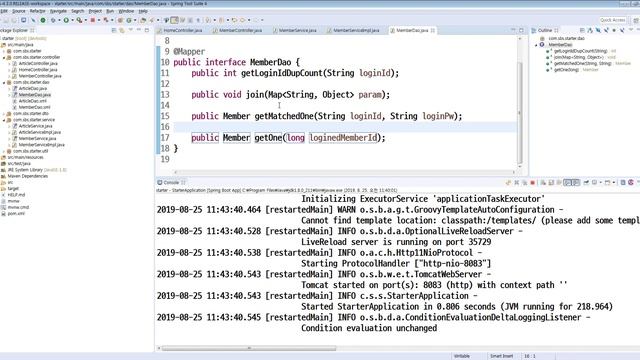The image size is (640, 360).
Task: Click the Back to last edit location arrow
Action: 234,20
